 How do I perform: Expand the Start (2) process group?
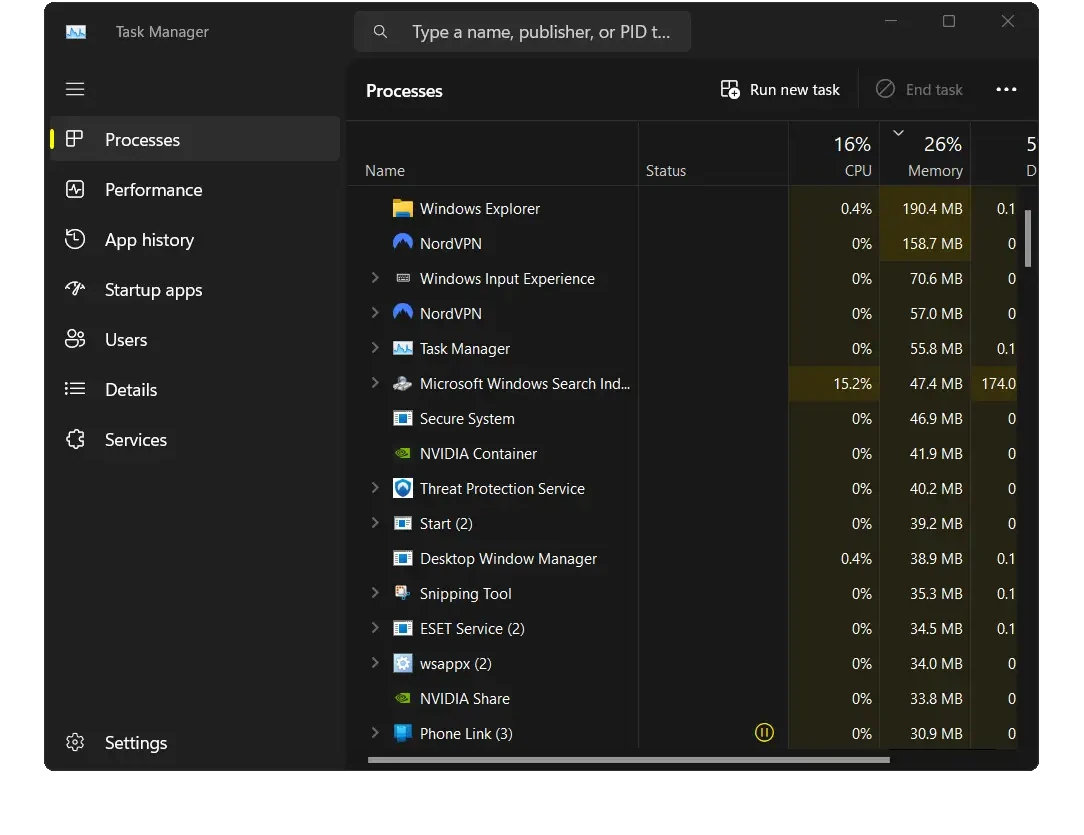(x=375, y=523)
